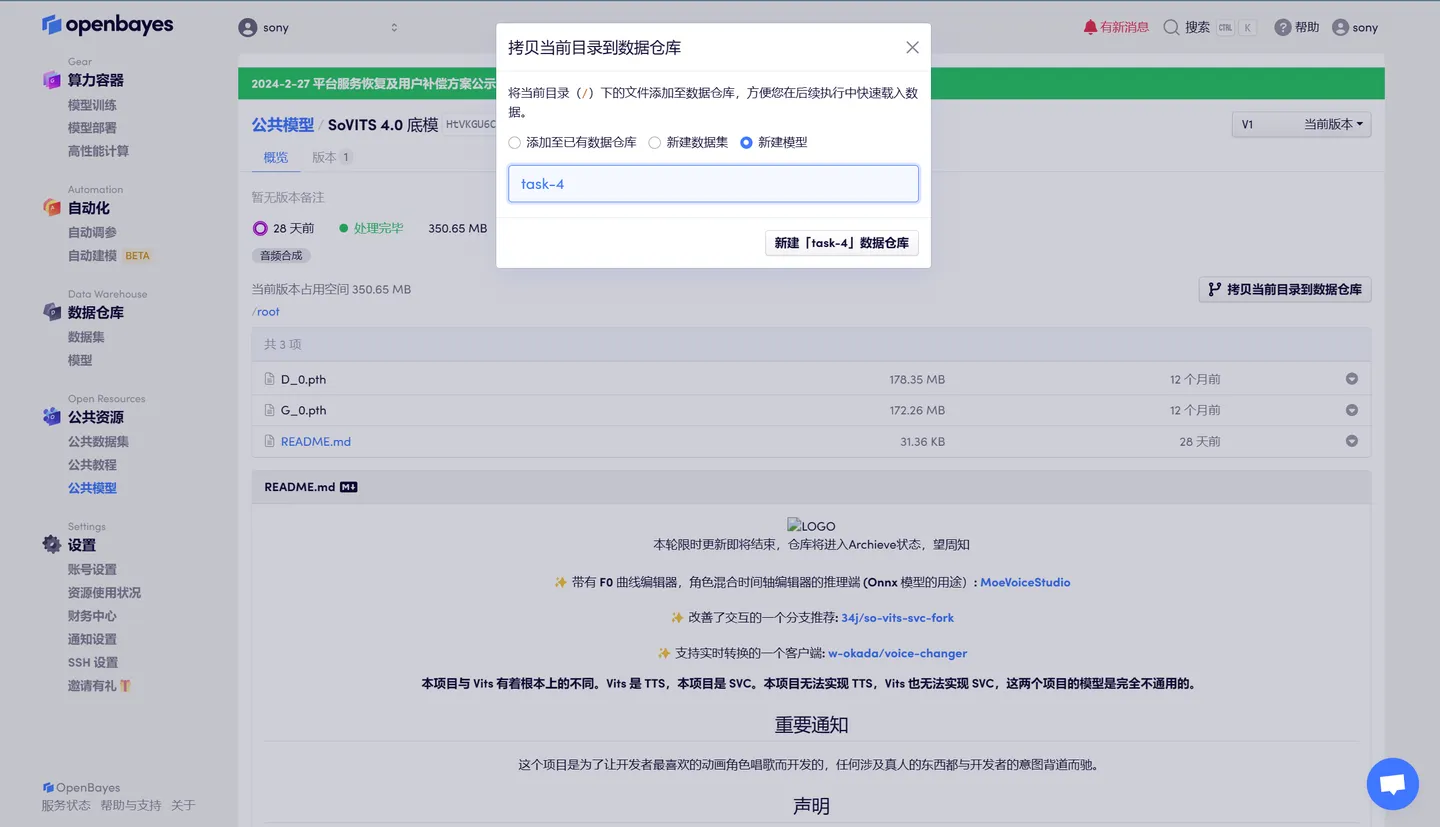Image resolution: width=1440 pixels, height=827 pixels.
Task: Open the 数据仓库 sidebar section icon
Action: click(x=53, y=312)
